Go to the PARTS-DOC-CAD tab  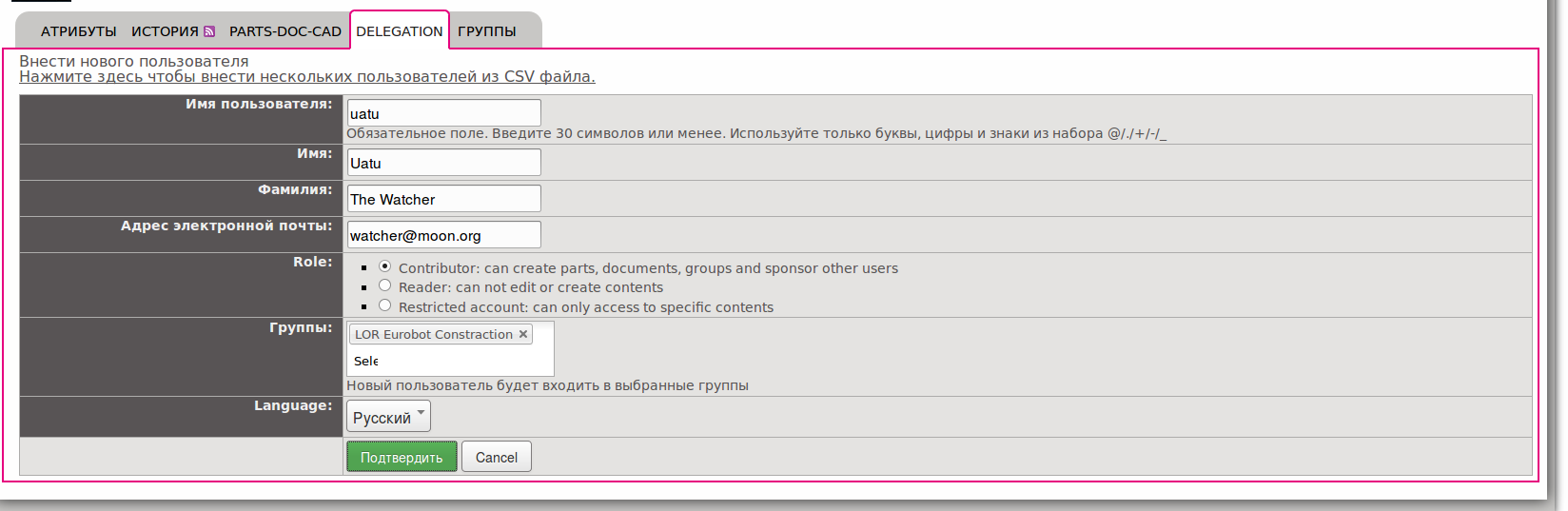284,31
